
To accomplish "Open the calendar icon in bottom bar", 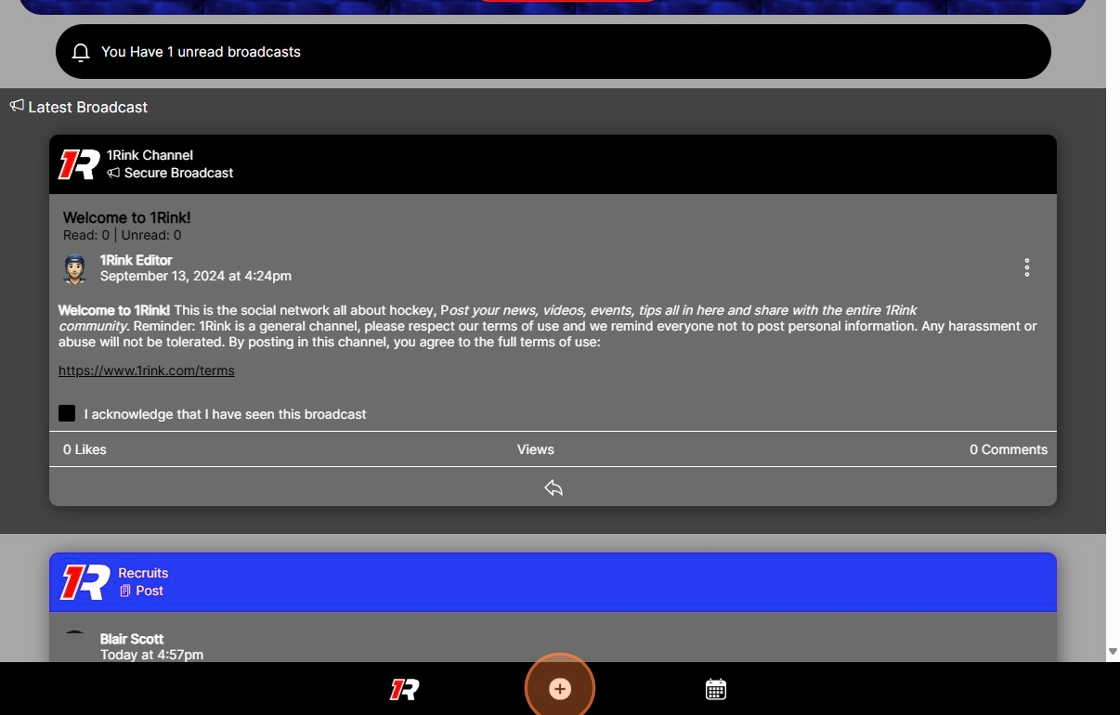I will click(x=716, y=689).
